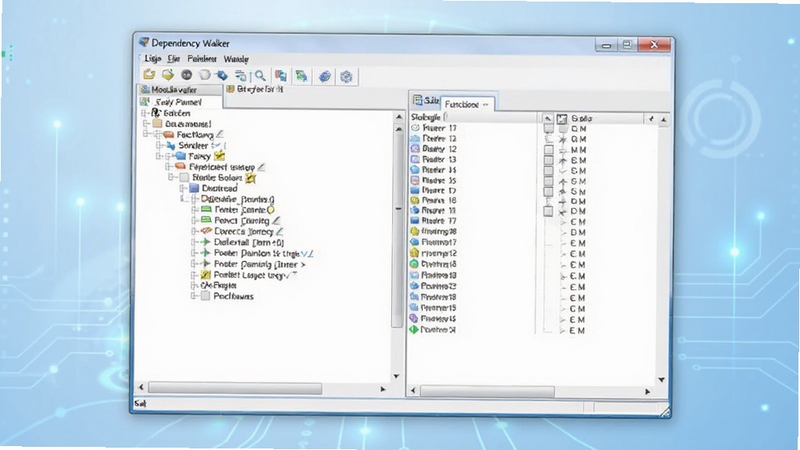Expand the node beside the solid blue square
Viewport: 800px width, 450px height.
(x=183, y=188)
